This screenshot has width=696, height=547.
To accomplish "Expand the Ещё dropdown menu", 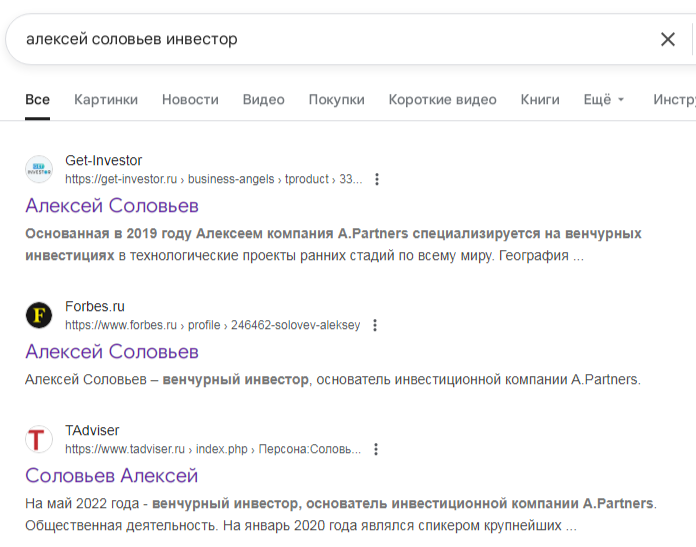I will (x=603, y=99).
